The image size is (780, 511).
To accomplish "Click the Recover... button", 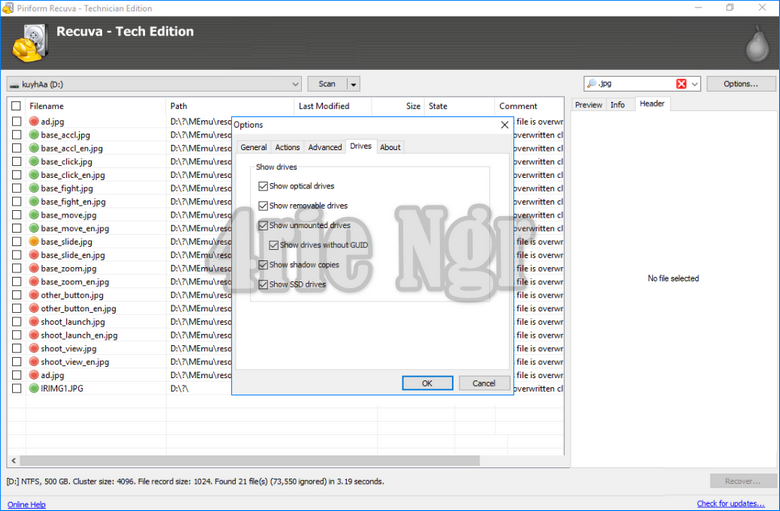I will click(x=742, y=481).
